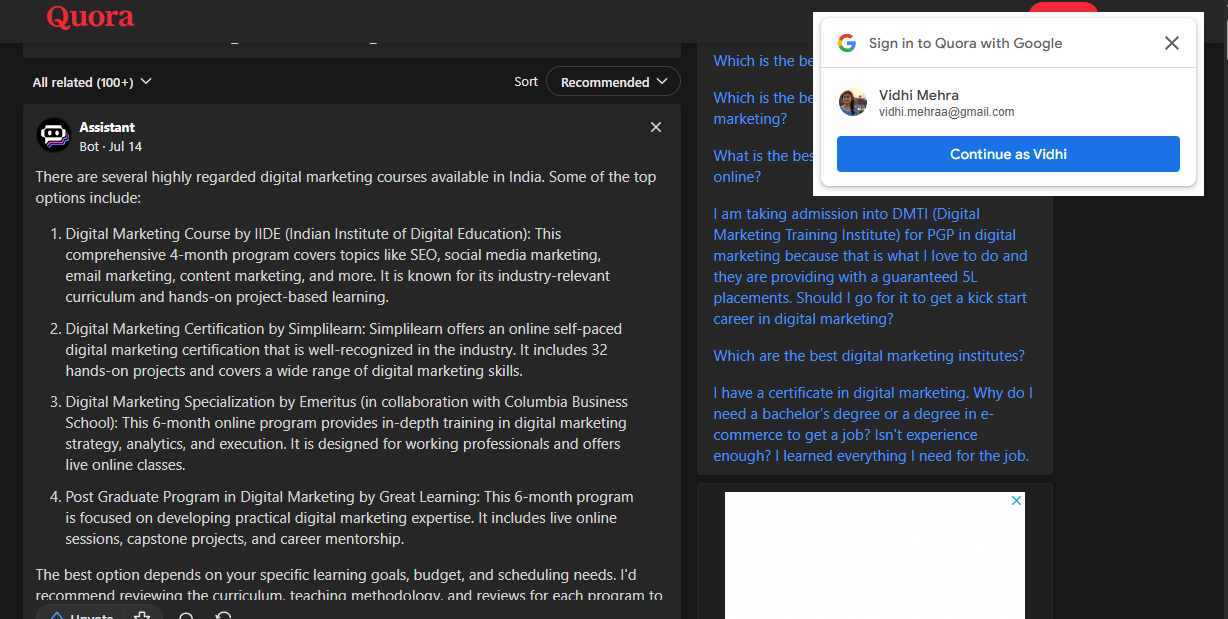The image size is (1228, 619).
Task: Click the Google logo in sign-in popup
Action: [847, 43]
